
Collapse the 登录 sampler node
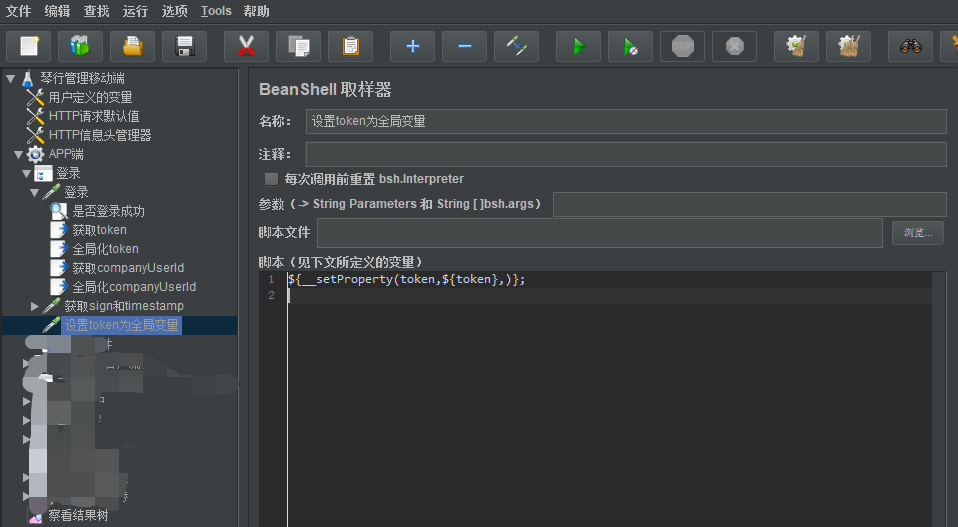[34, 192]
